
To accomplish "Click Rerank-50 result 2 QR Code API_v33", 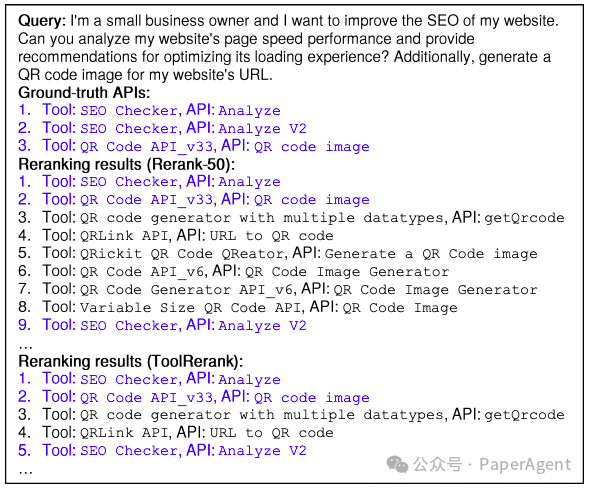I will click(194, 199).
